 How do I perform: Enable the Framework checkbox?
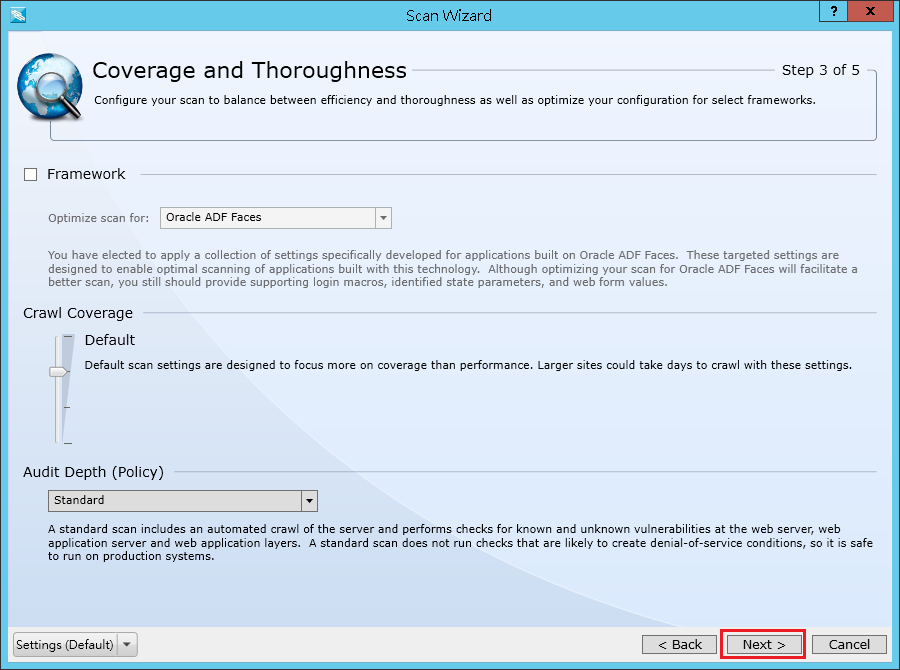(30, 175)
